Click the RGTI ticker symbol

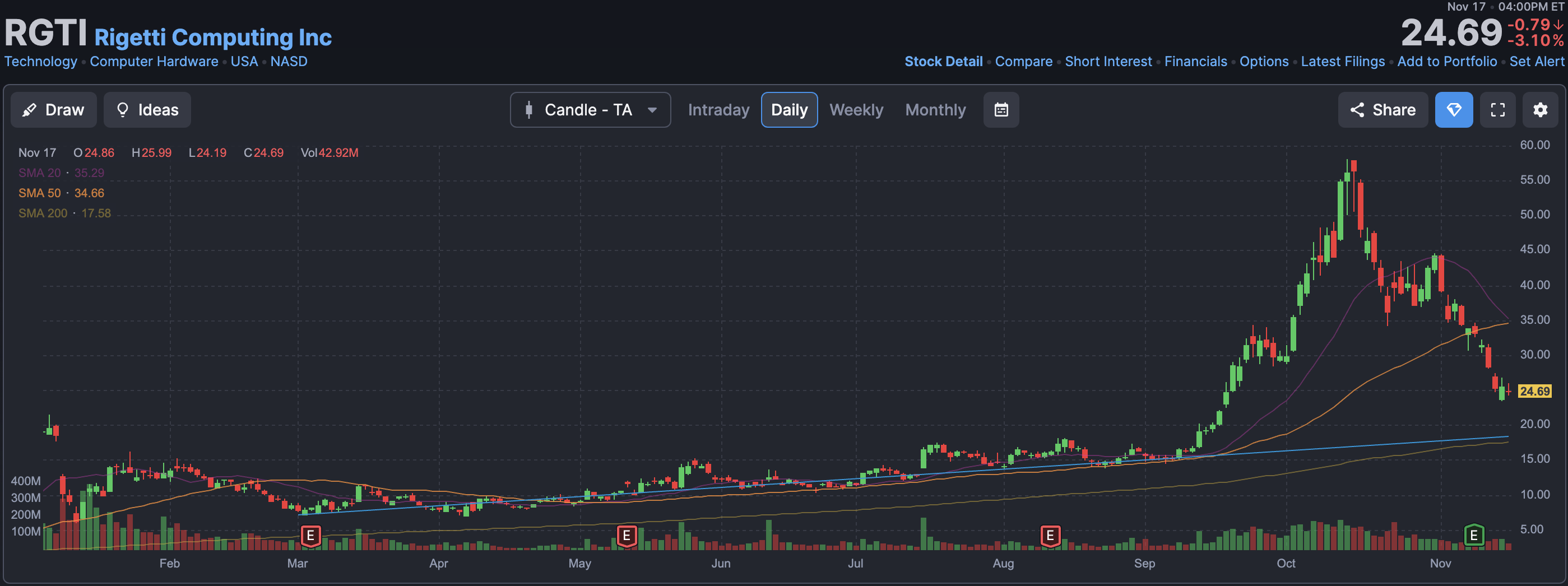tap(45, 33)
